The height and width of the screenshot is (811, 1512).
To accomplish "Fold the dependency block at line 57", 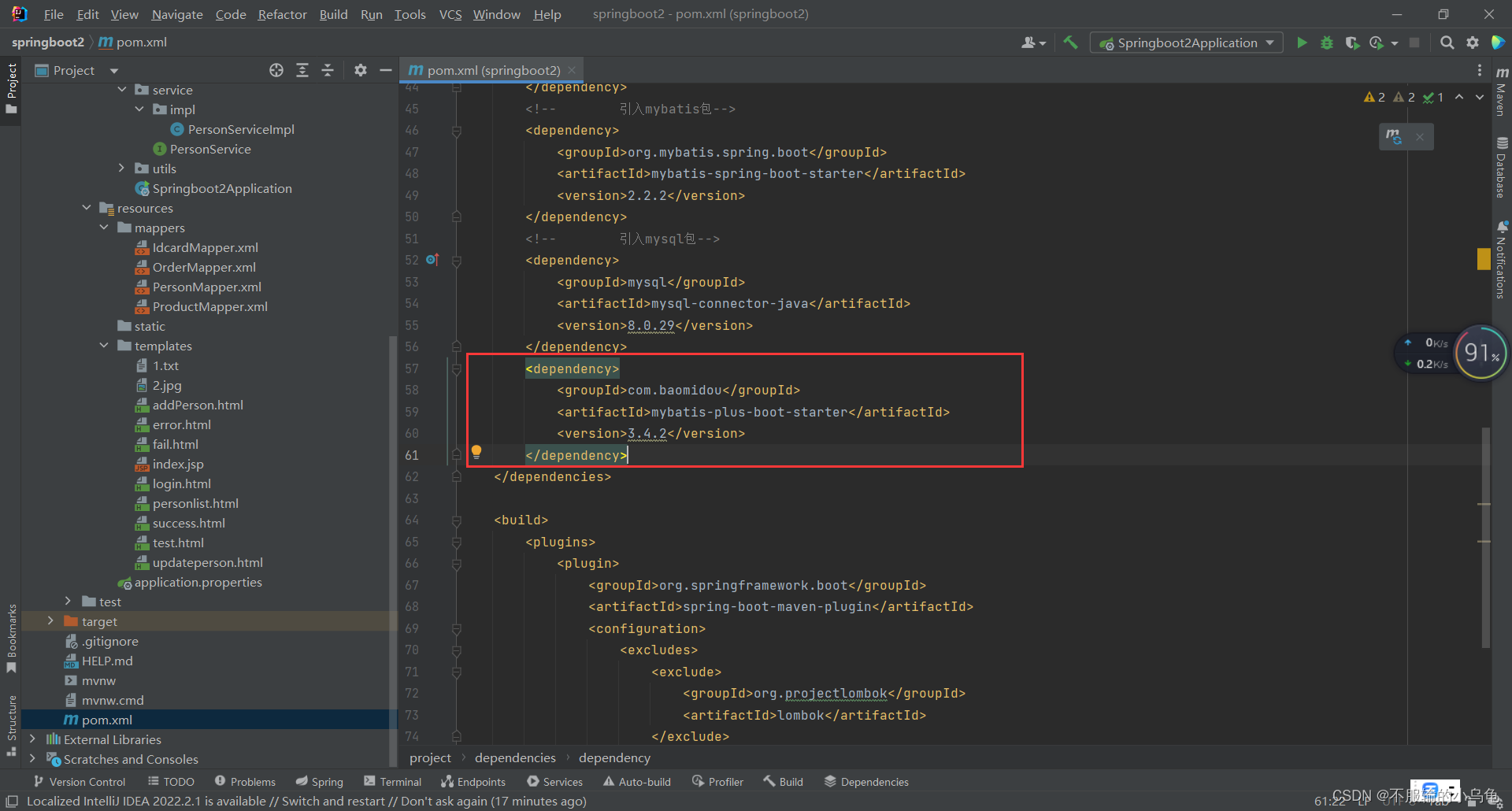I will pyautogui.click(x=457, y=368).
